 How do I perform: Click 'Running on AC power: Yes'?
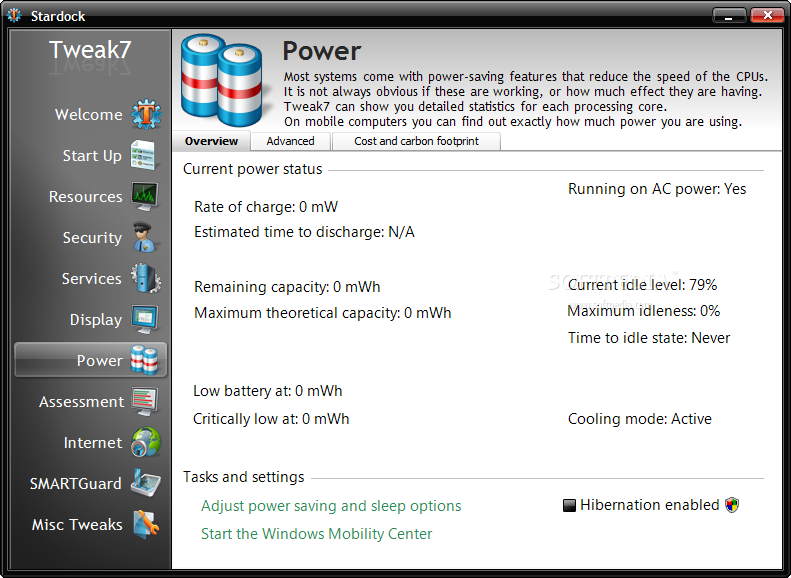coord(657,189)
